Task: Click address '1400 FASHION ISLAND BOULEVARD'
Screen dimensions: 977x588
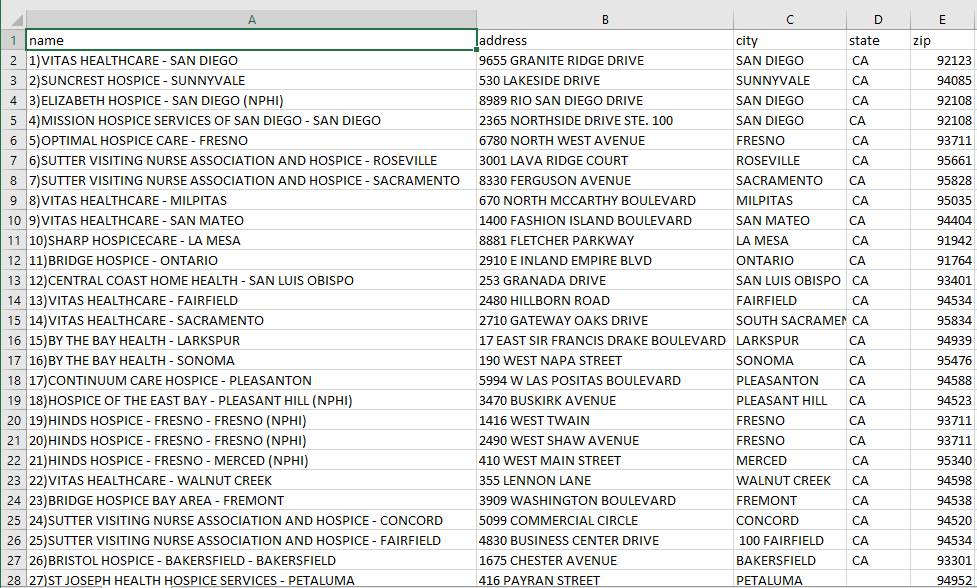Action: pos(605,220)
